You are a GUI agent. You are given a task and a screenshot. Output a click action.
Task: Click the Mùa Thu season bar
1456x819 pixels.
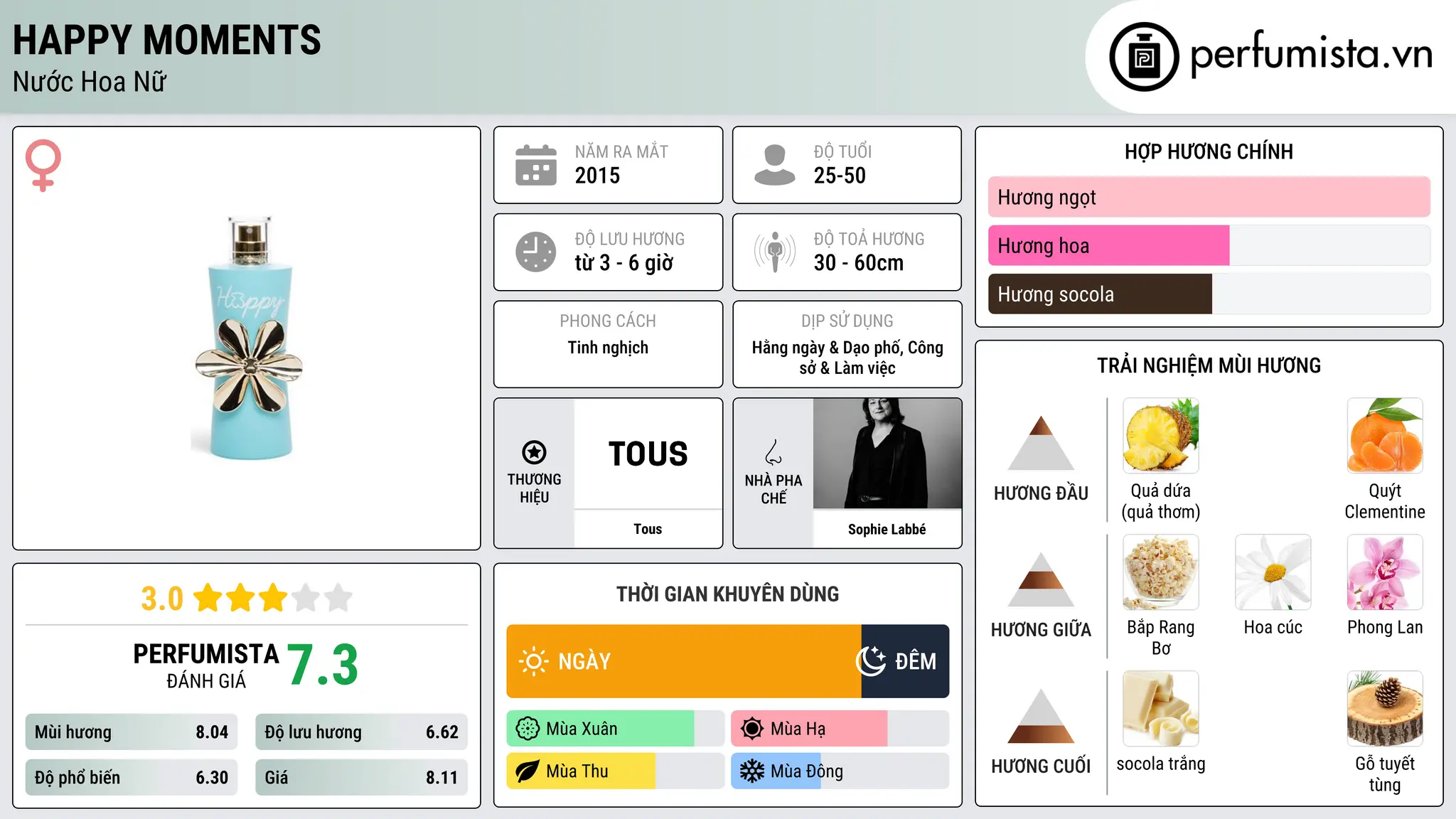616,771
